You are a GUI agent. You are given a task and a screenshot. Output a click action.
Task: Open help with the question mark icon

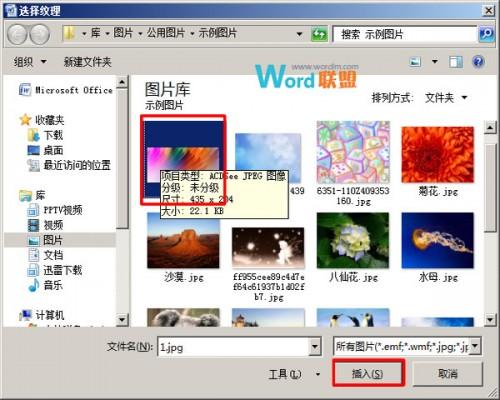tap(478, 62)
